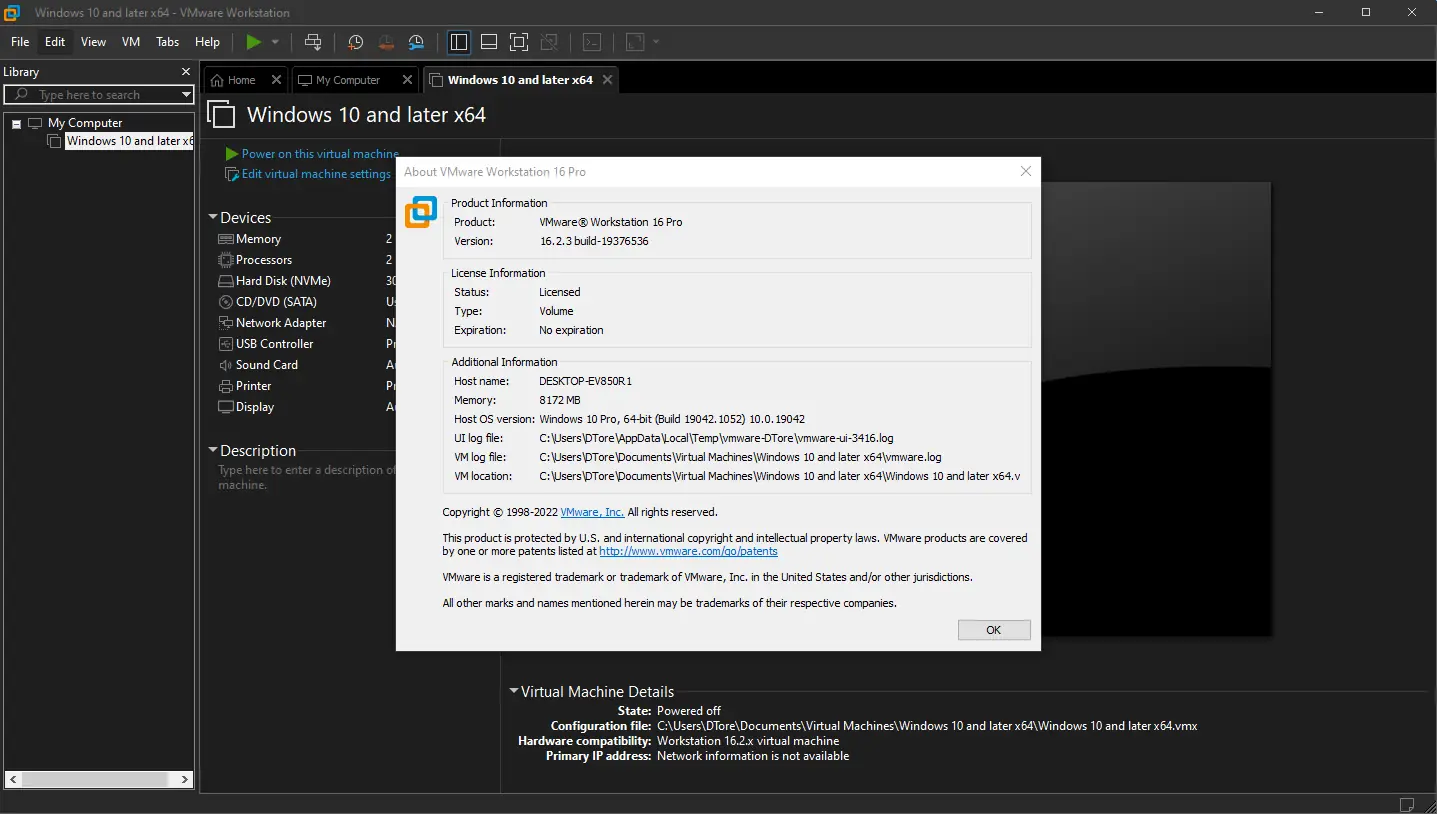Open the VM menu
The width and height of the screenshot is (1437, 814).
tap(130, 42)
